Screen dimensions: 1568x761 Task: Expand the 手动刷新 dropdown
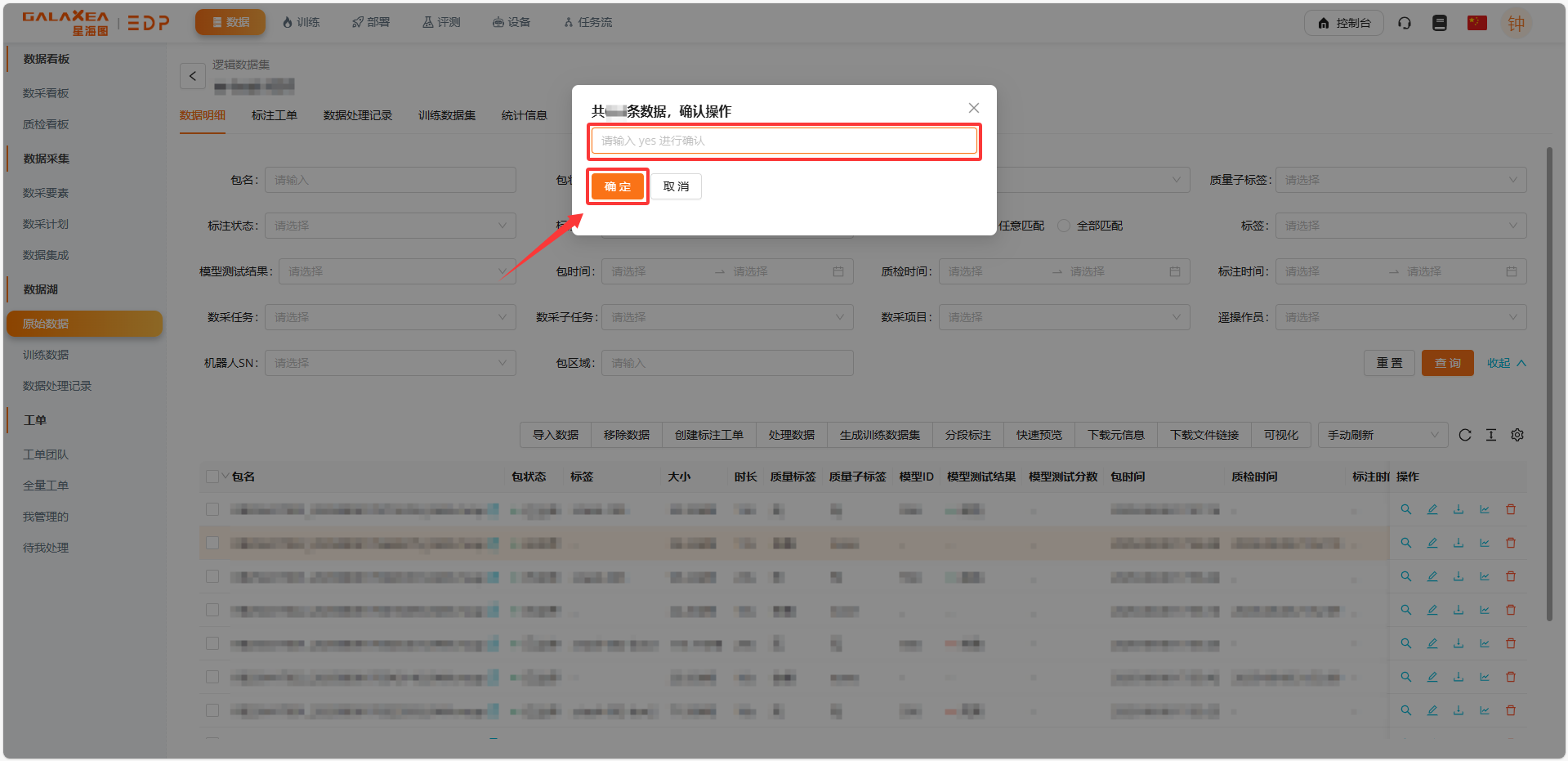click(x=1382, y=435)
